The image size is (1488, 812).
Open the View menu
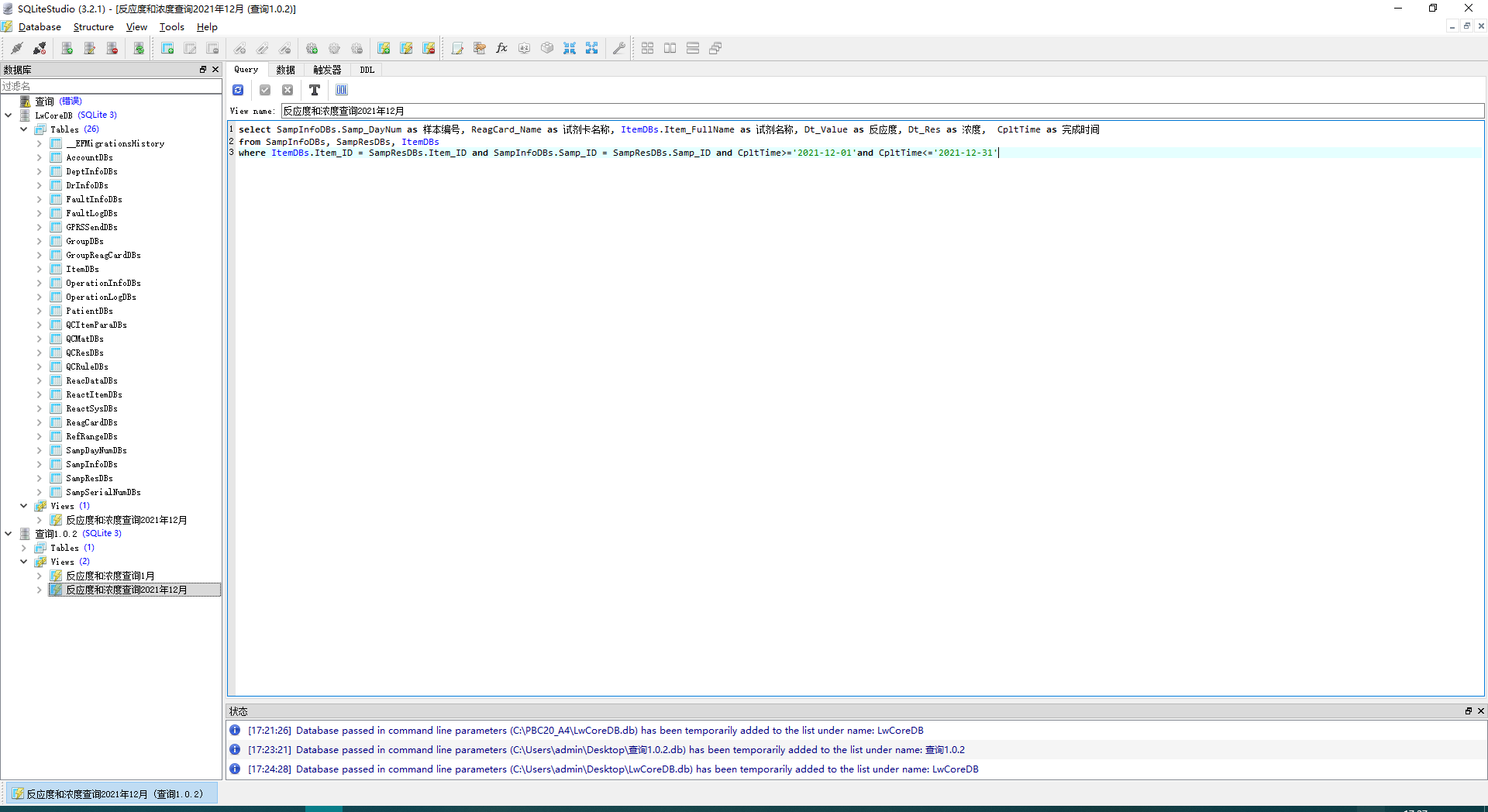tap(136, 27)
